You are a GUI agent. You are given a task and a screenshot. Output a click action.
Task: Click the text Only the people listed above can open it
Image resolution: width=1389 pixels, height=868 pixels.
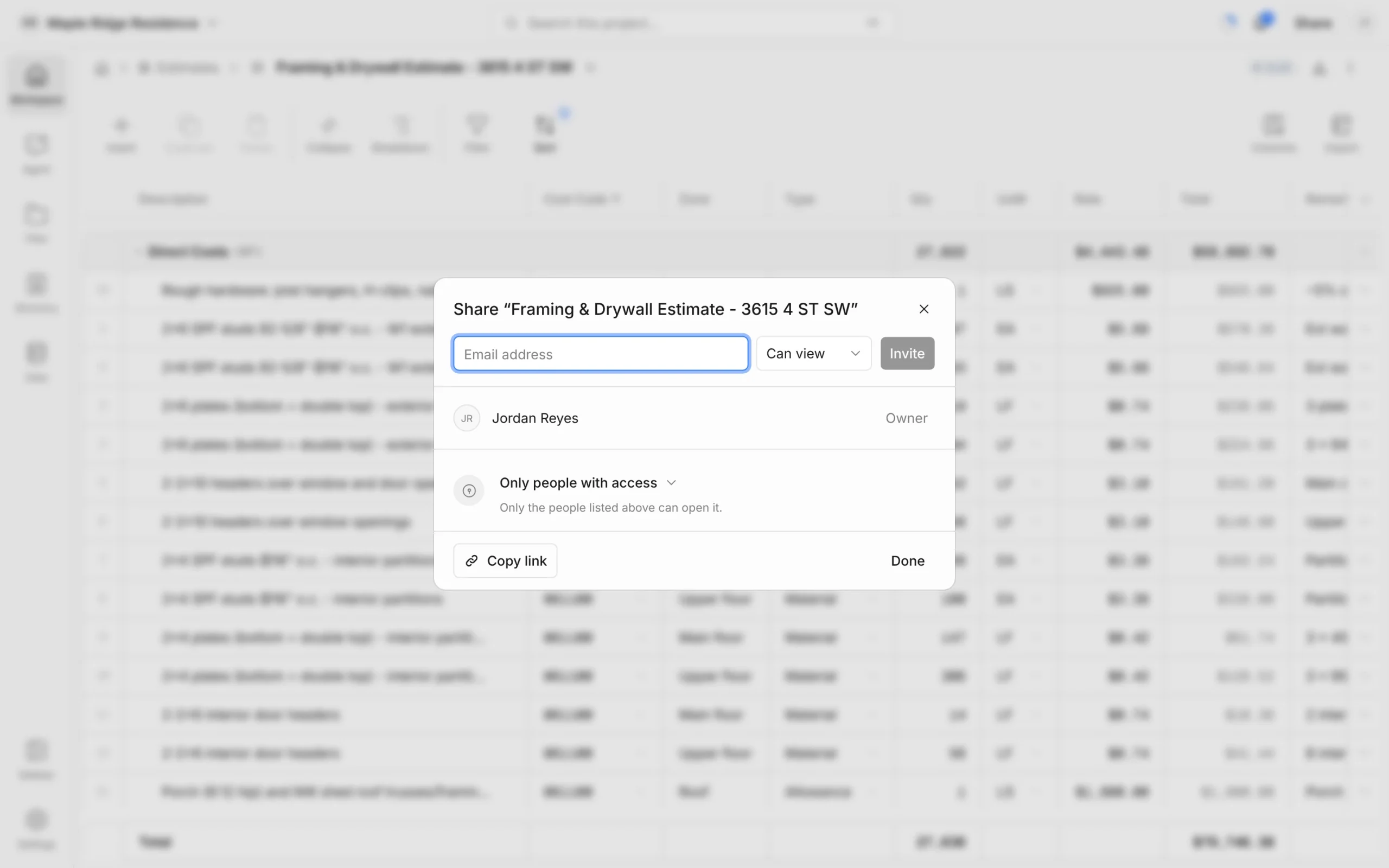pyautogui.click(x=611, y=508)
